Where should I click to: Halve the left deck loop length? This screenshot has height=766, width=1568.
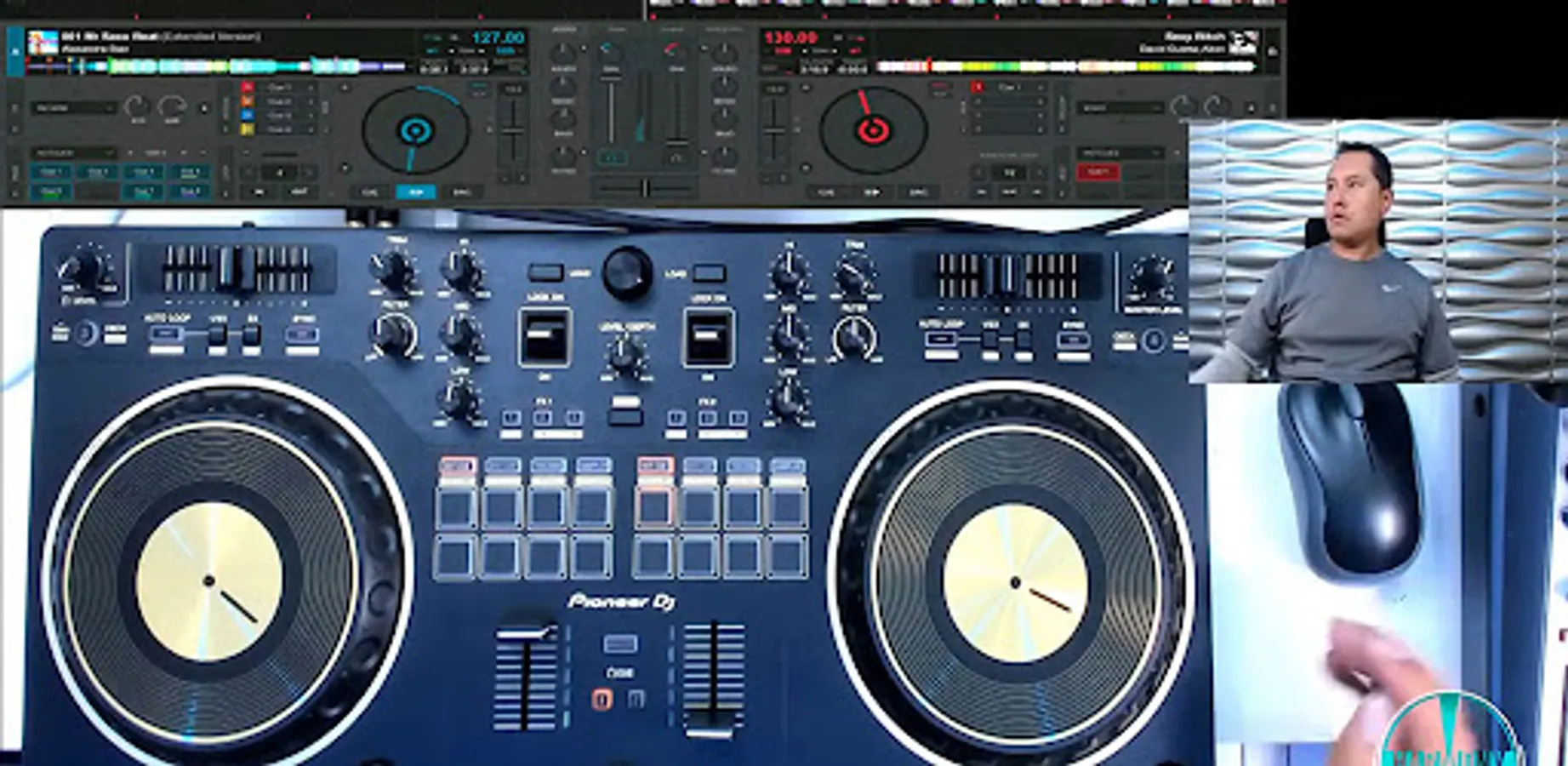pos(248,173)
